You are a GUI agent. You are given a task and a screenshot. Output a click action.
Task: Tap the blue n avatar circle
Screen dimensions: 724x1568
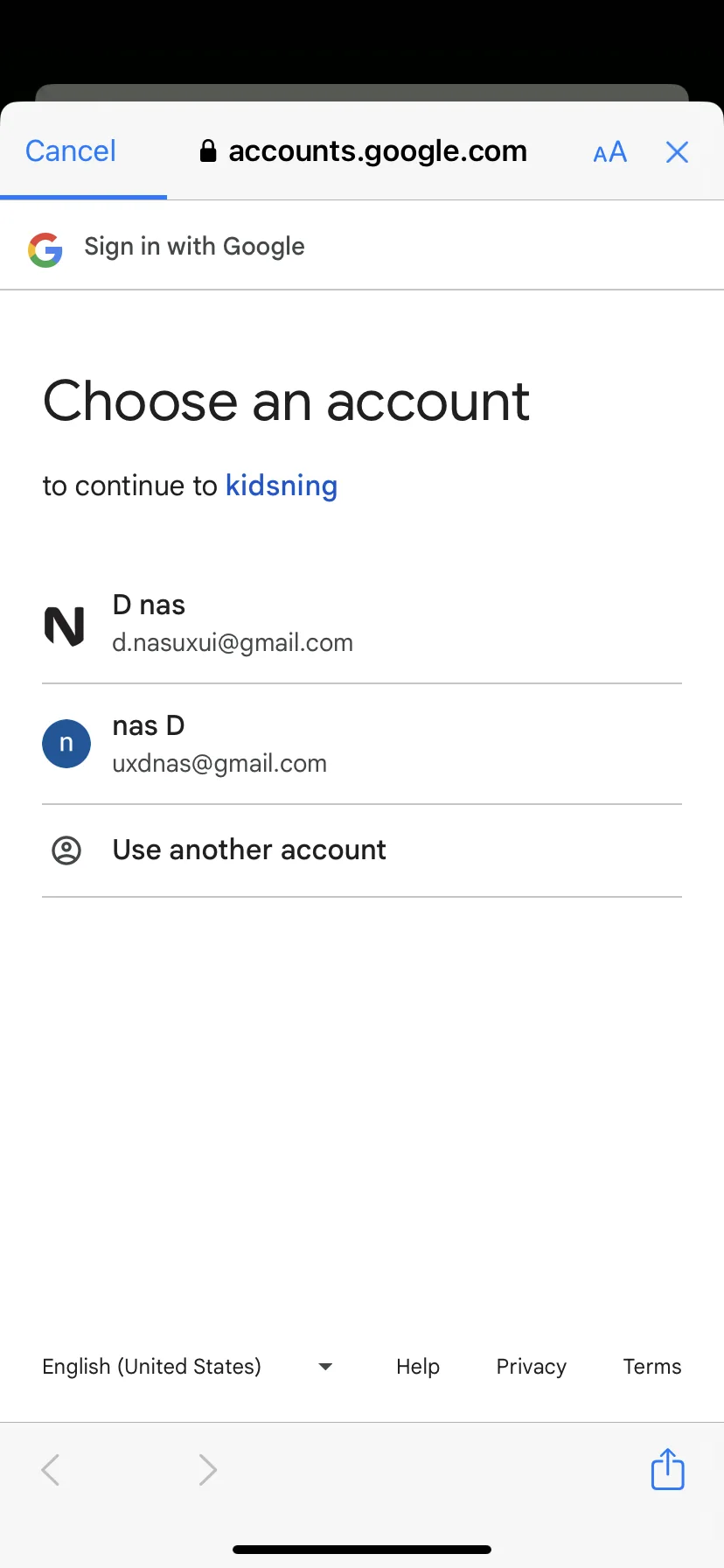[66, 744]
